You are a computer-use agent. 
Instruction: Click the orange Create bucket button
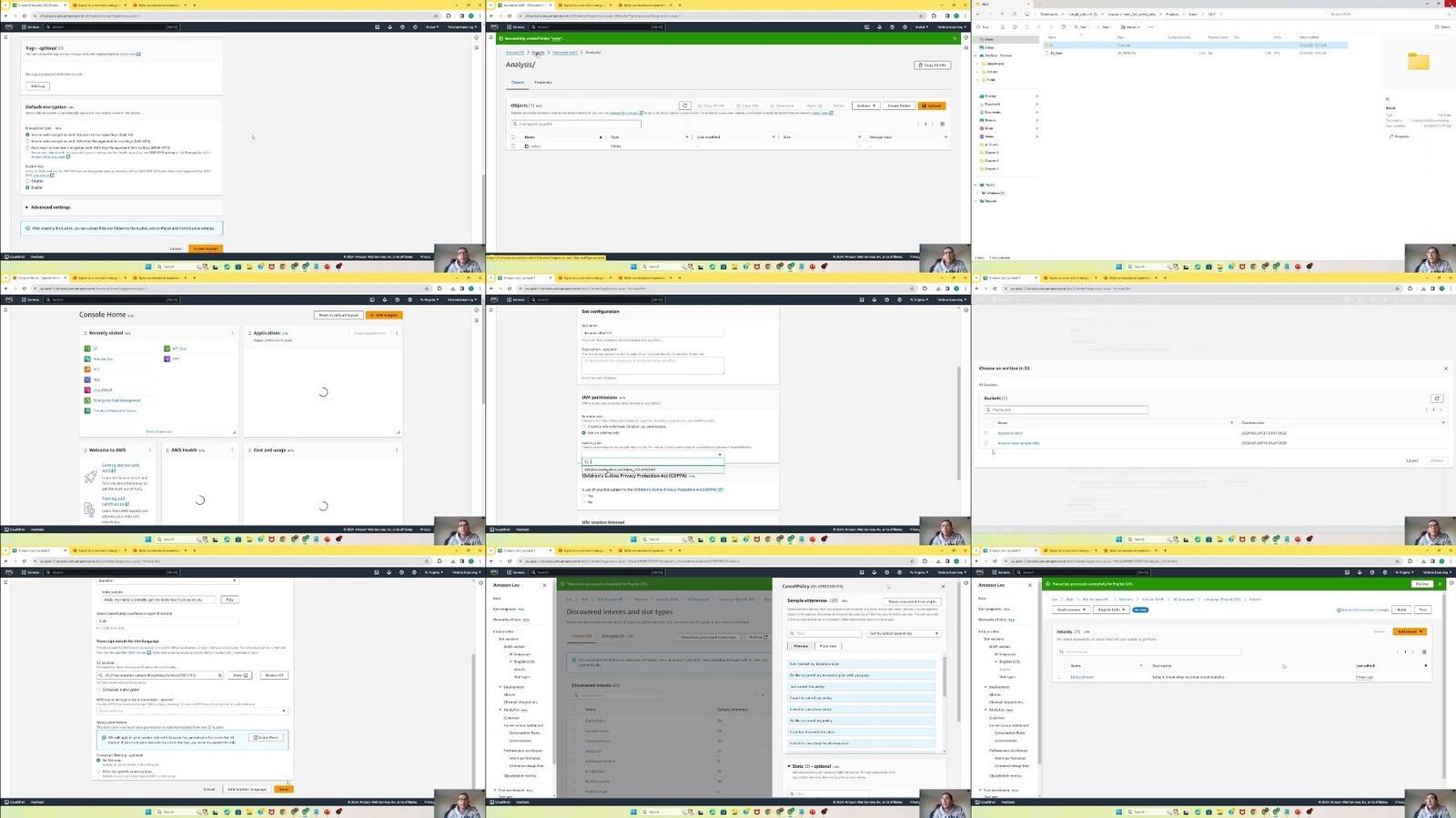point(206,248)
